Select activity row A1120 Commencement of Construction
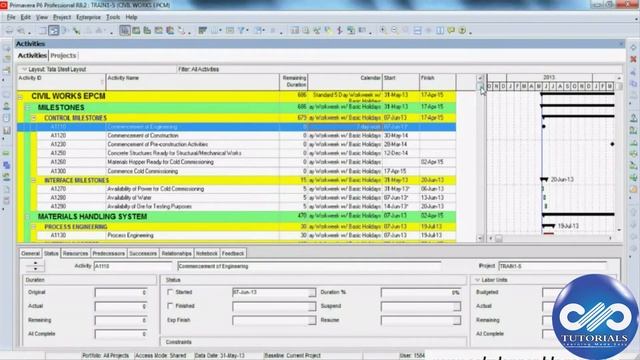 point(237,136)
